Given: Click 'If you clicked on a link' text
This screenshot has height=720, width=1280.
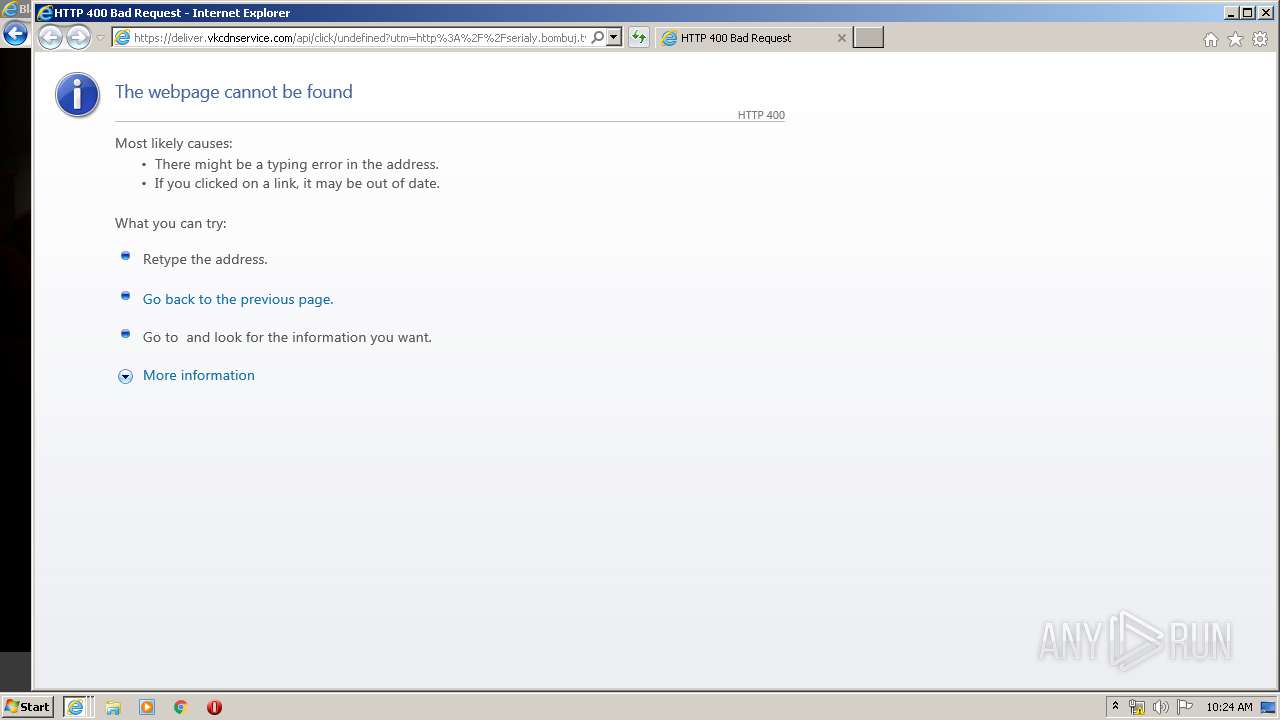Looking at the screenshot, I should [297, 183].
